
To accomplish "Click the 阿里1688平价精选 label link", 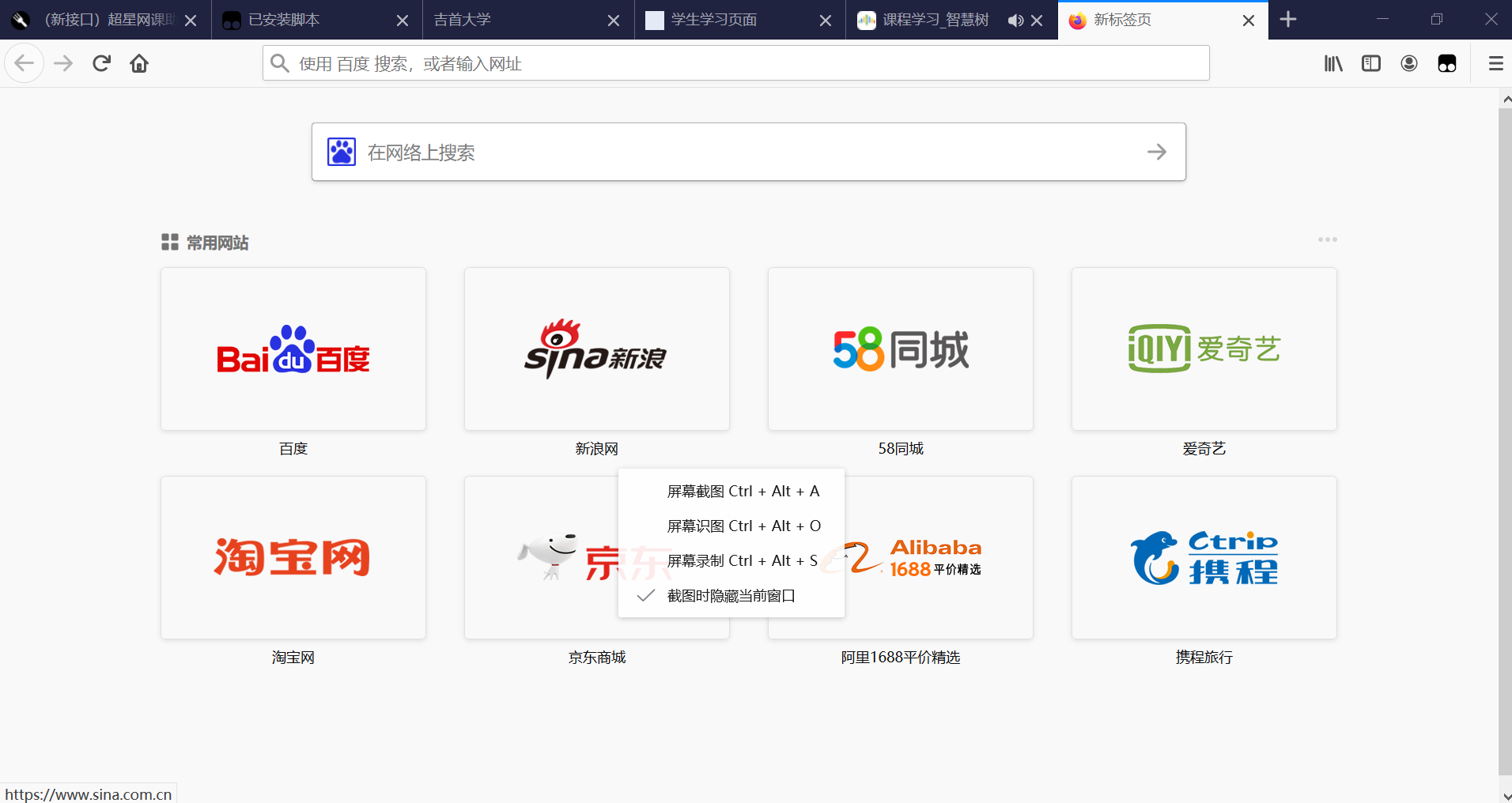I will tap(901, 658).
